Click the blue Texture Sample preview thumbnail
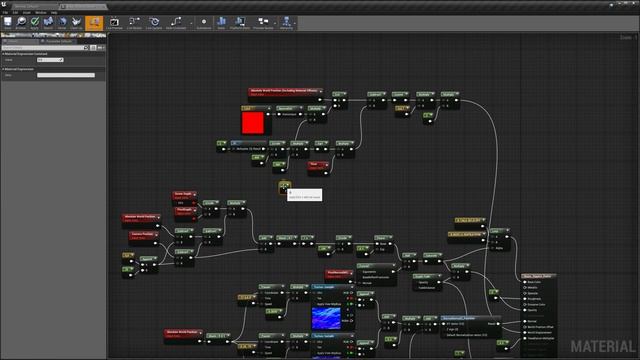The width and height of the screenshot is (640, 360). click(x=326, y=318)
